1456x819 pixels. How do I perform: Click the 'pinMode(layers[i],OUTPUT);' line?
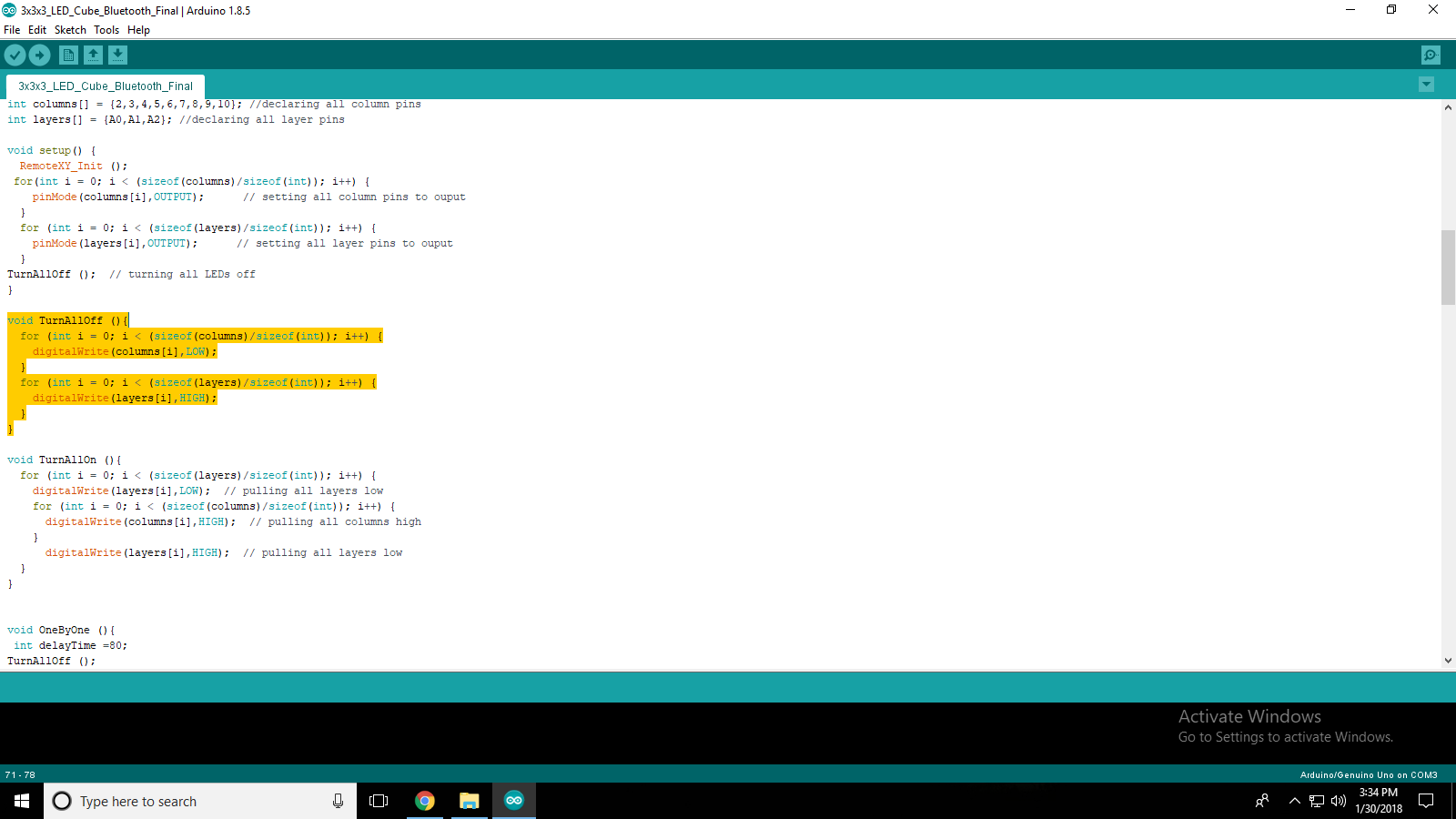[x=115, y=244]
